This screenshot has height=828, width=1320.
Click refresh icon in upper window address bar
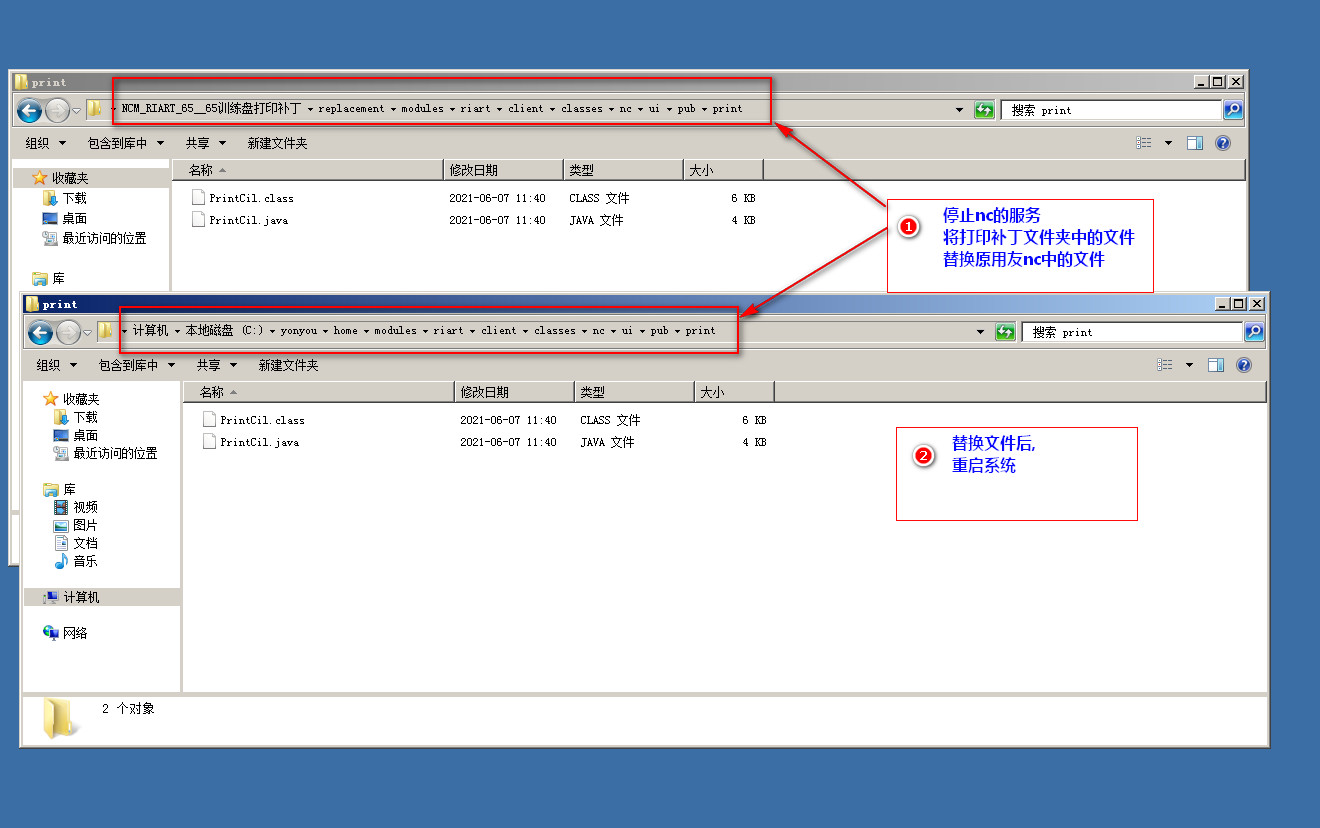(x=984, y=110)
